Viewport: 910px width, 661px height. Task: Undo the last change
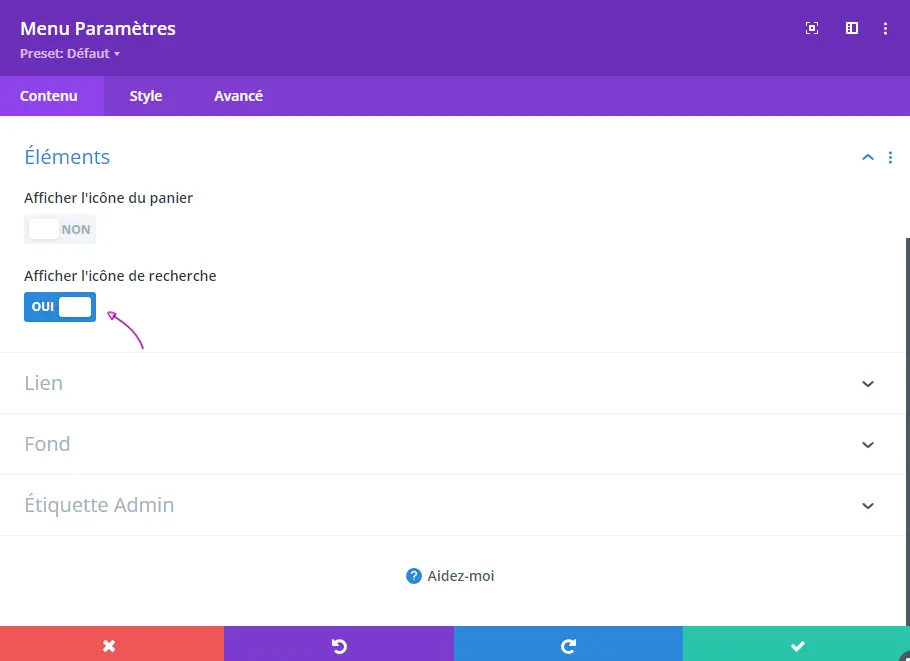click(x=339, y=645)
